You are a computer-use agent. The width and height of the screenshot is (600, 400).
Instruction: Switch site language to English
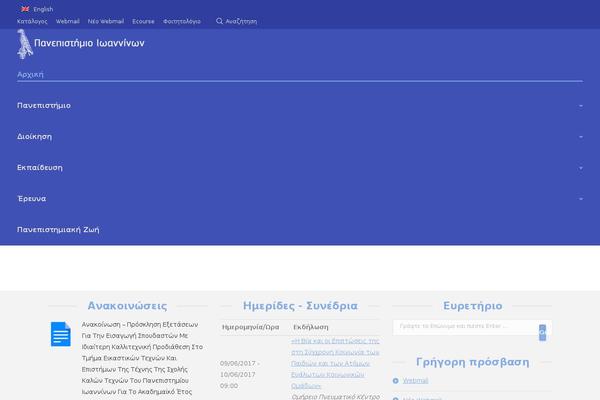click(43, 9)
